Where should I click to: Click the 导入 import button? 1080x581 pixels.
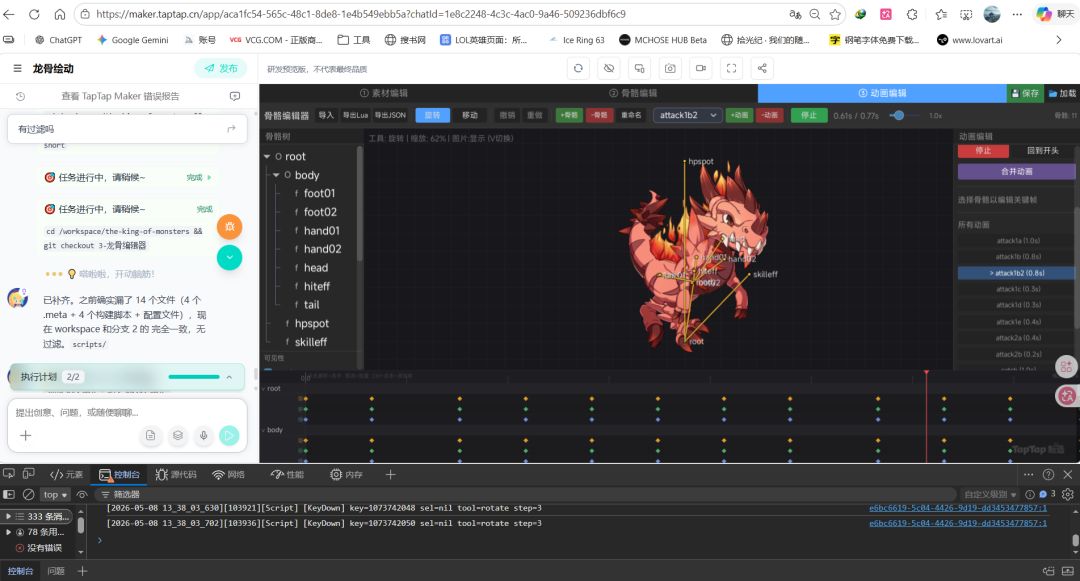click(326, 115)
